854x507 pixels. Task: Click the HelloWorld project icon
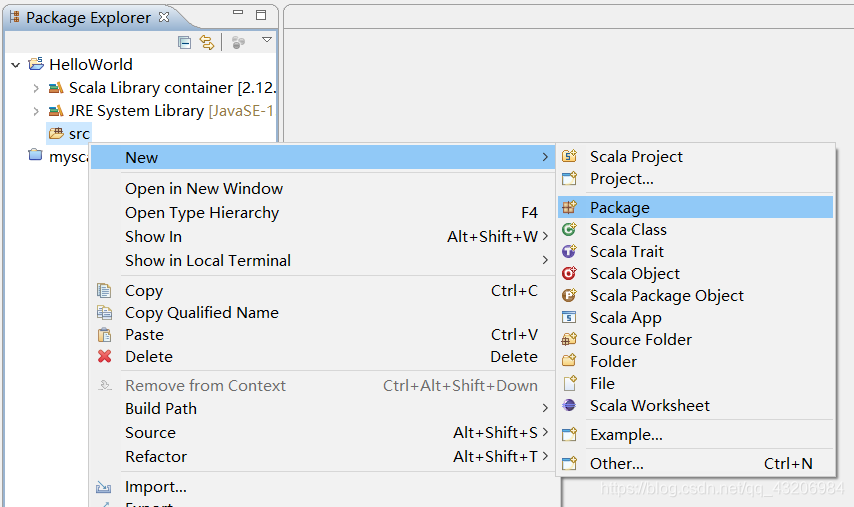tap(36, 64)
